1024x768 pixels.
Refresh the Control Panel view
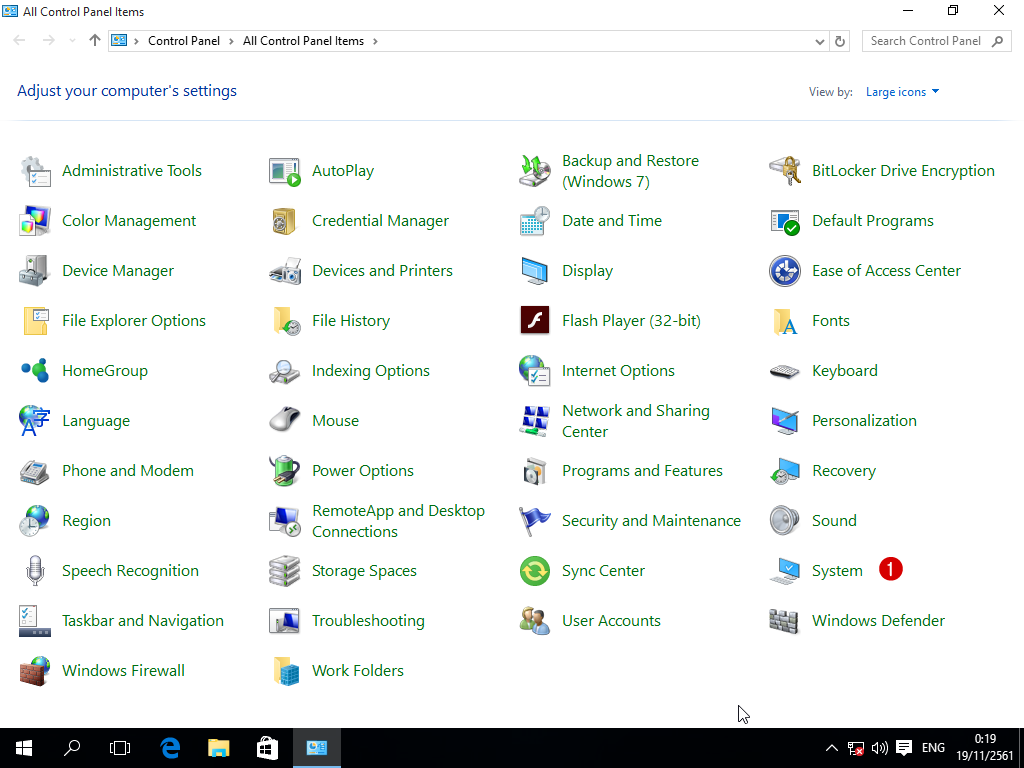tap(840, 41)
